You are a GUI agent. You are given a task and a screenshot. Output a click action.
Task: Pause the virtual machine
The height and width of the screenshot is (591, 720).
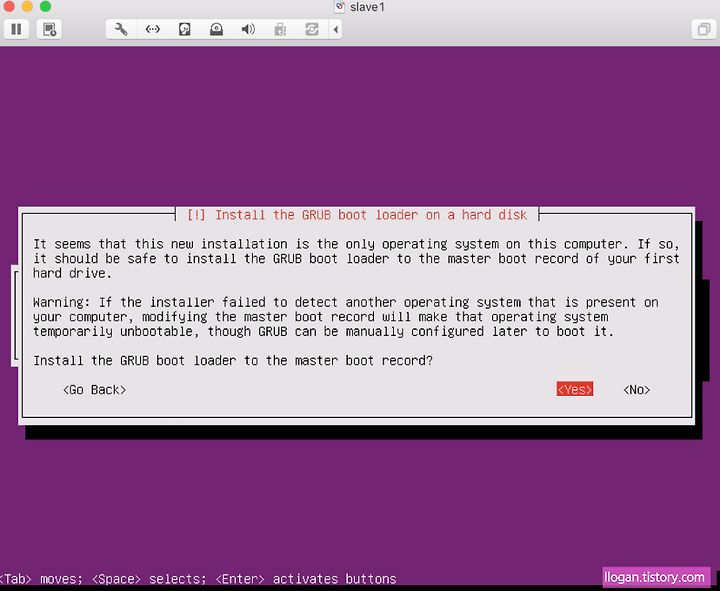point(17,29)
